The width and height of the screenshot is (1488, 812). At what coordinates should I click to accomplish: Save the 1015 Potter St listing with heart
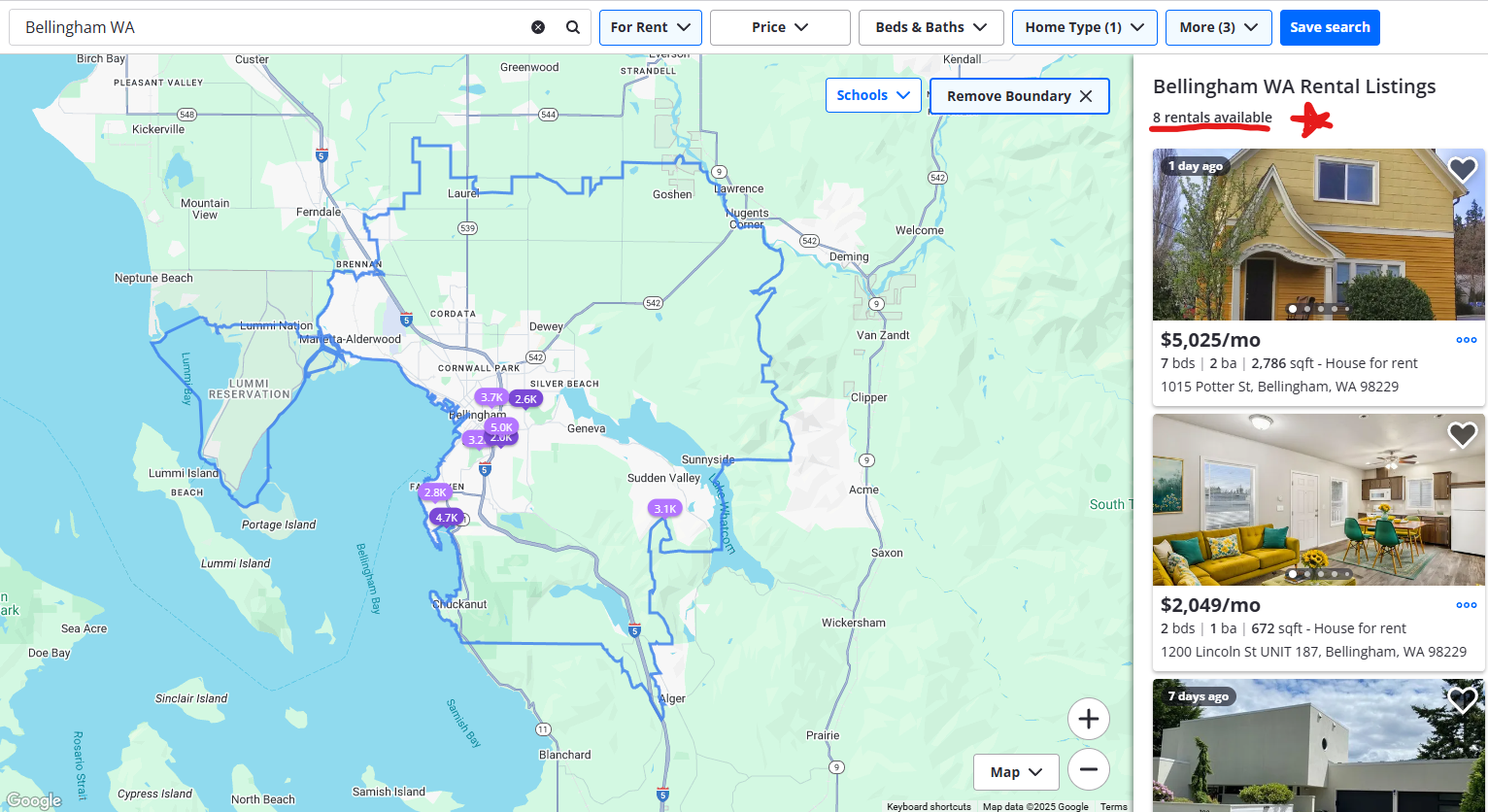1462,170
